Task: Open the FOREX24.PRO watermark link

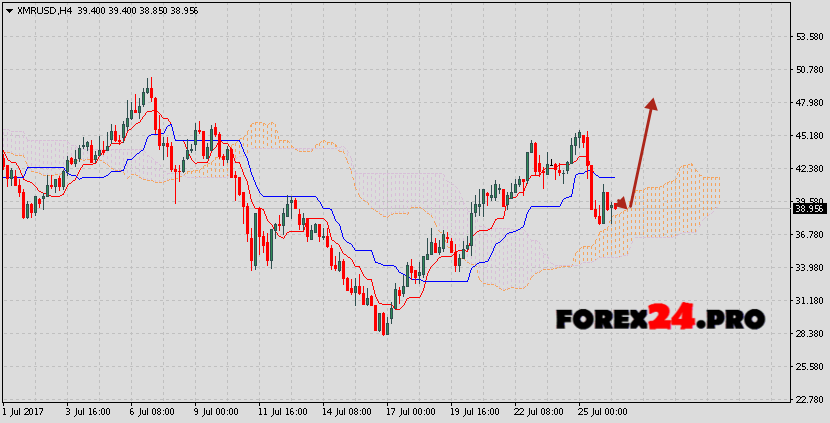Action: 660,318
